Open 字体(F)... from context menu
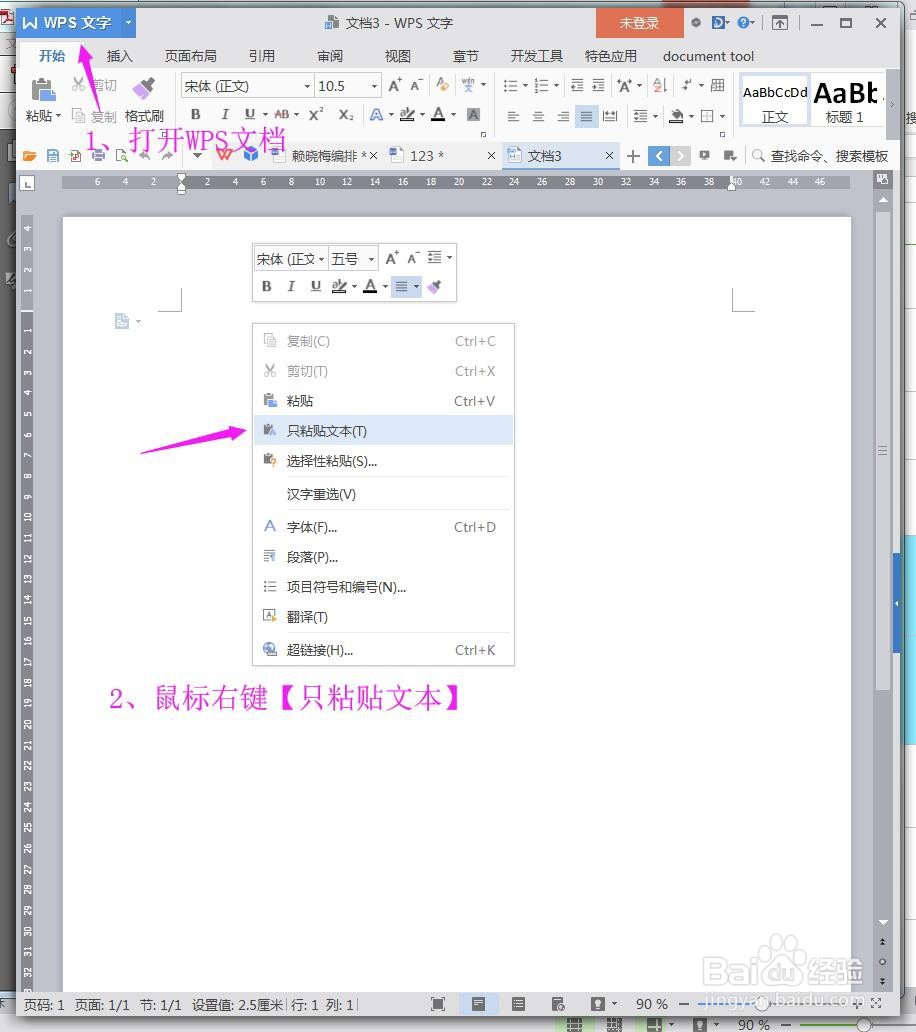Image resolution: width=916 pixels, height=1032 pixels. pyautogui.click(x=383, y=527)
